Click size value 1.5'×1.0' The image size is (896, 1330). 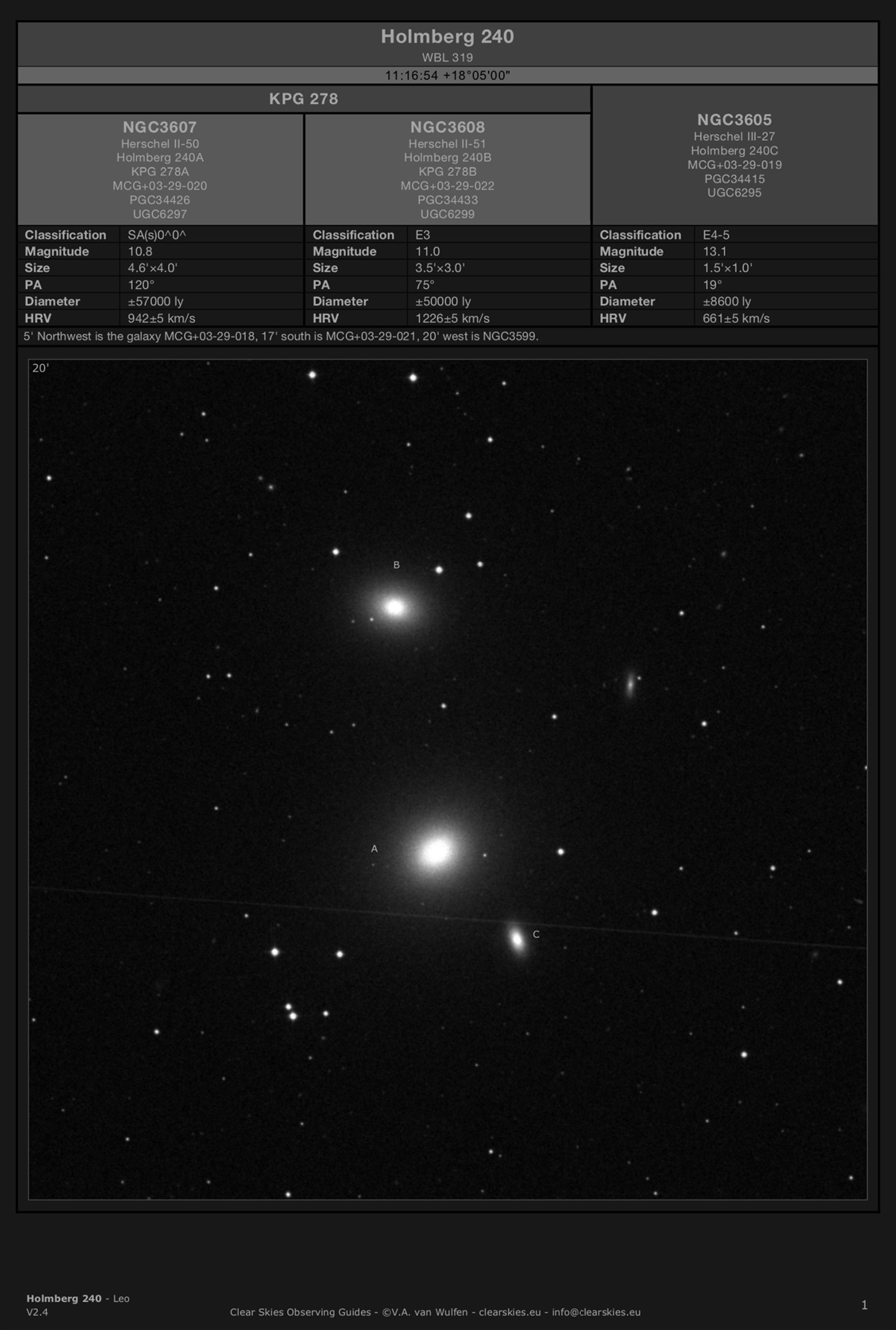tap(727, 268)
